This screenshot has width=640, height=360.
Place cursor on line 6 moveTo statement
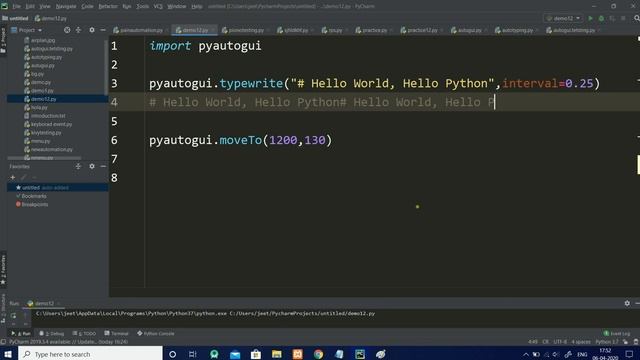[x=240, y=140]
